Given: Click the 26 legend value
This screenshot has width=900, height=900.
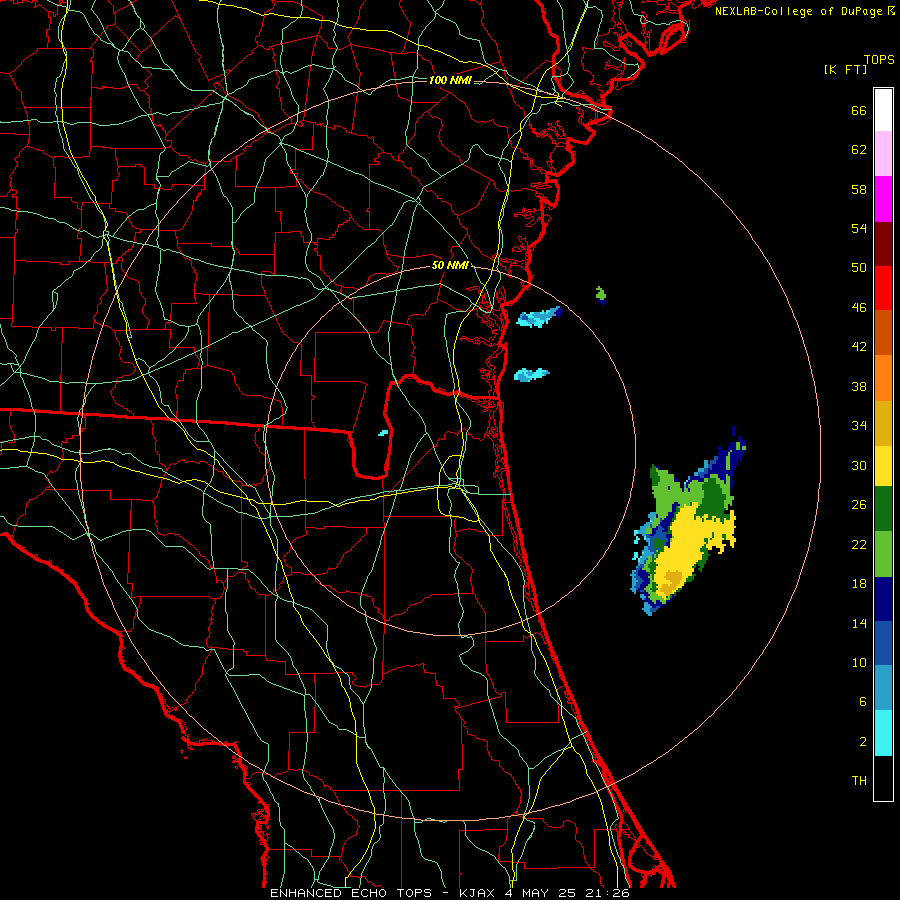Looking at the screenshot, I should (x=859, y=505).
